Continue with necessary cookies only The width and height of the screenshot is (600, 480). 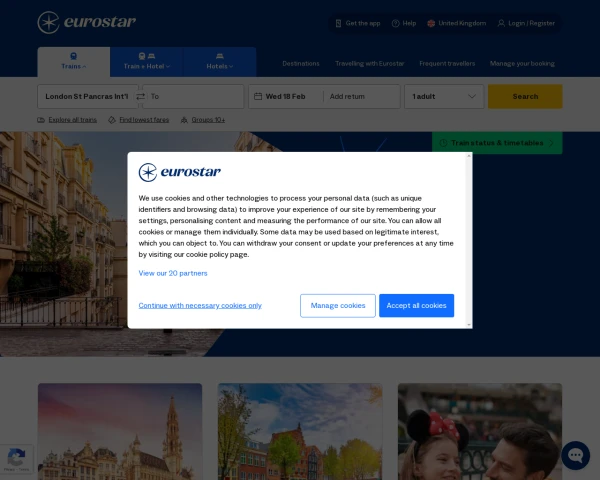tap(200, 305)
